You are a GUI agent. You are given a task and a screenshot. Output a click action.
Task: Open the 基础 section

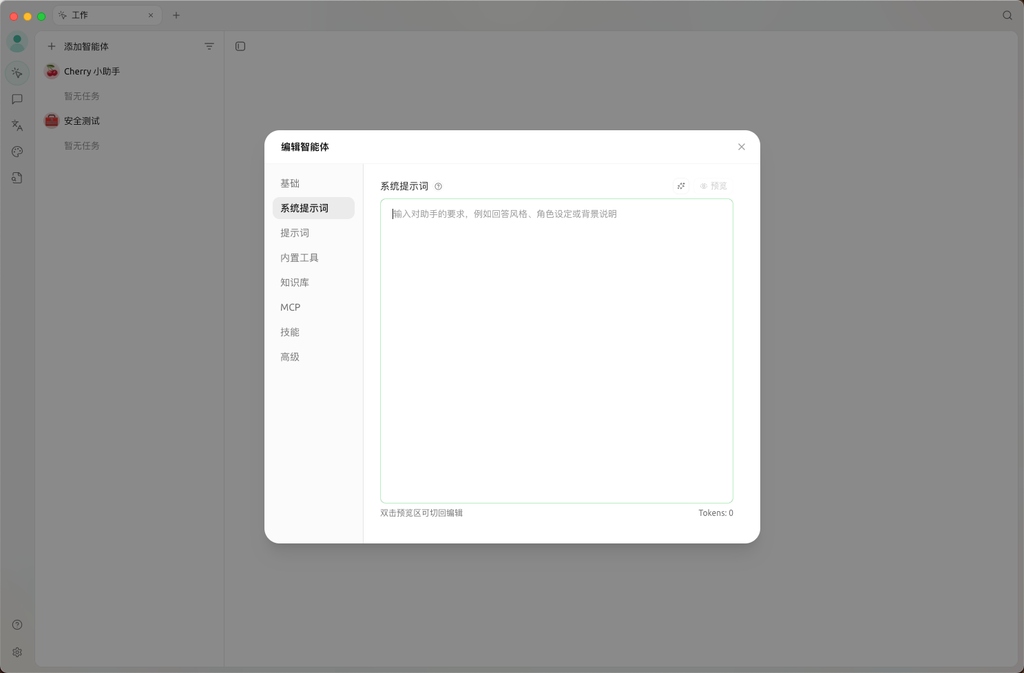click(313, 183)
